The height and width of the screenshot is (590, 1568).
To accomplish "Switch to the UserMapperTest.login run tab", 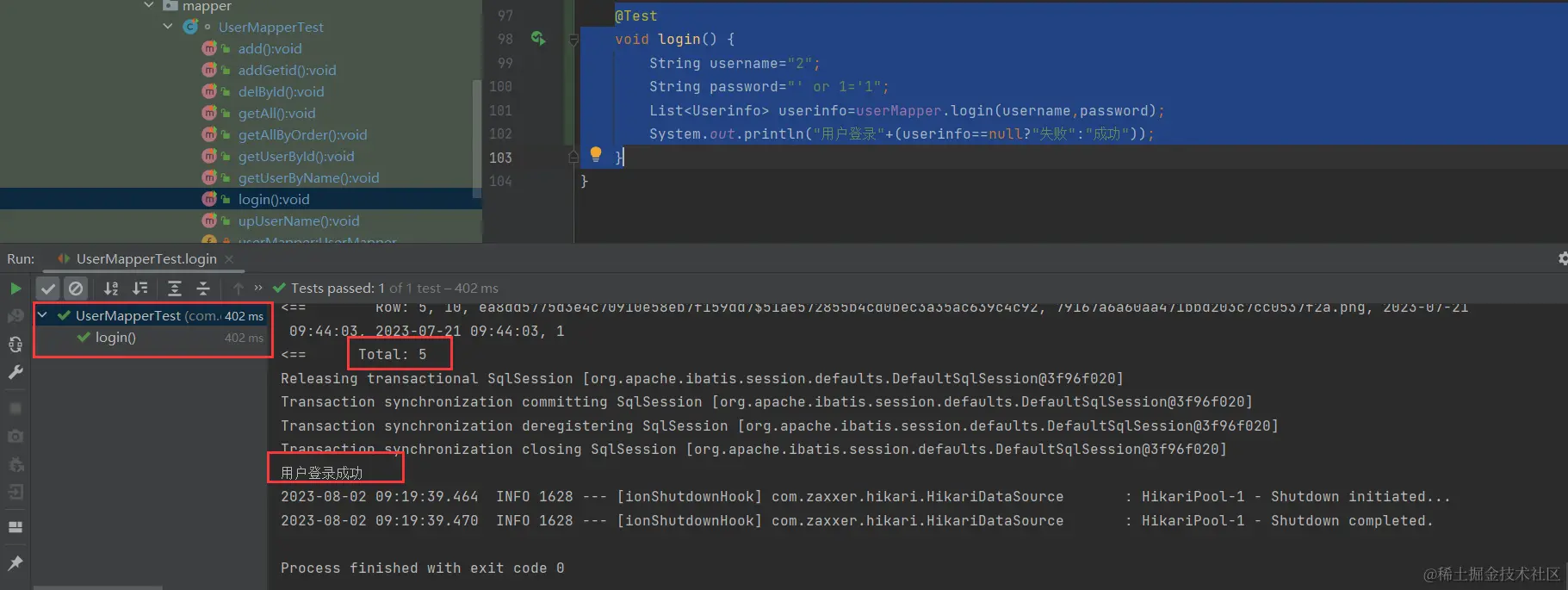I will coord(146,259).
